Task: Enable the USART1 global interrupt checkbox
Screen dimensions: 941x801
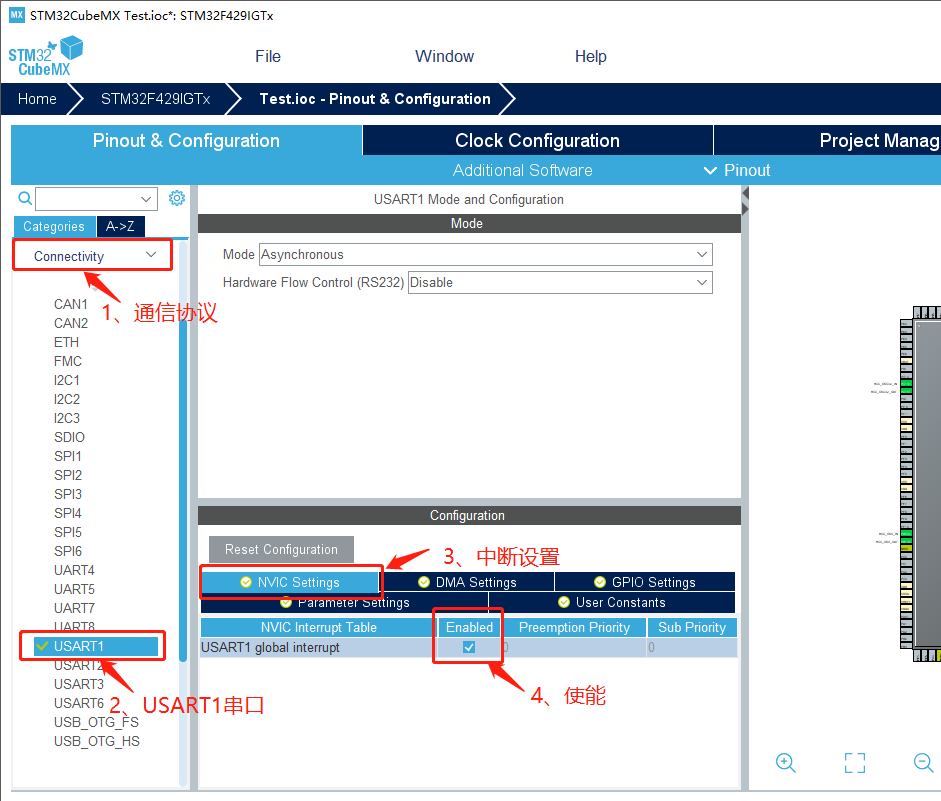Action: click(469, 647)
